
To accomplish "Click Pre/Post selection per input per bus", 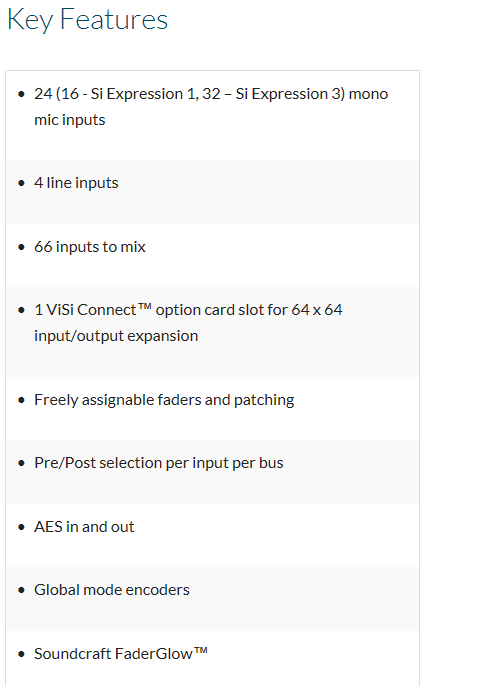I will click(159, 463).
